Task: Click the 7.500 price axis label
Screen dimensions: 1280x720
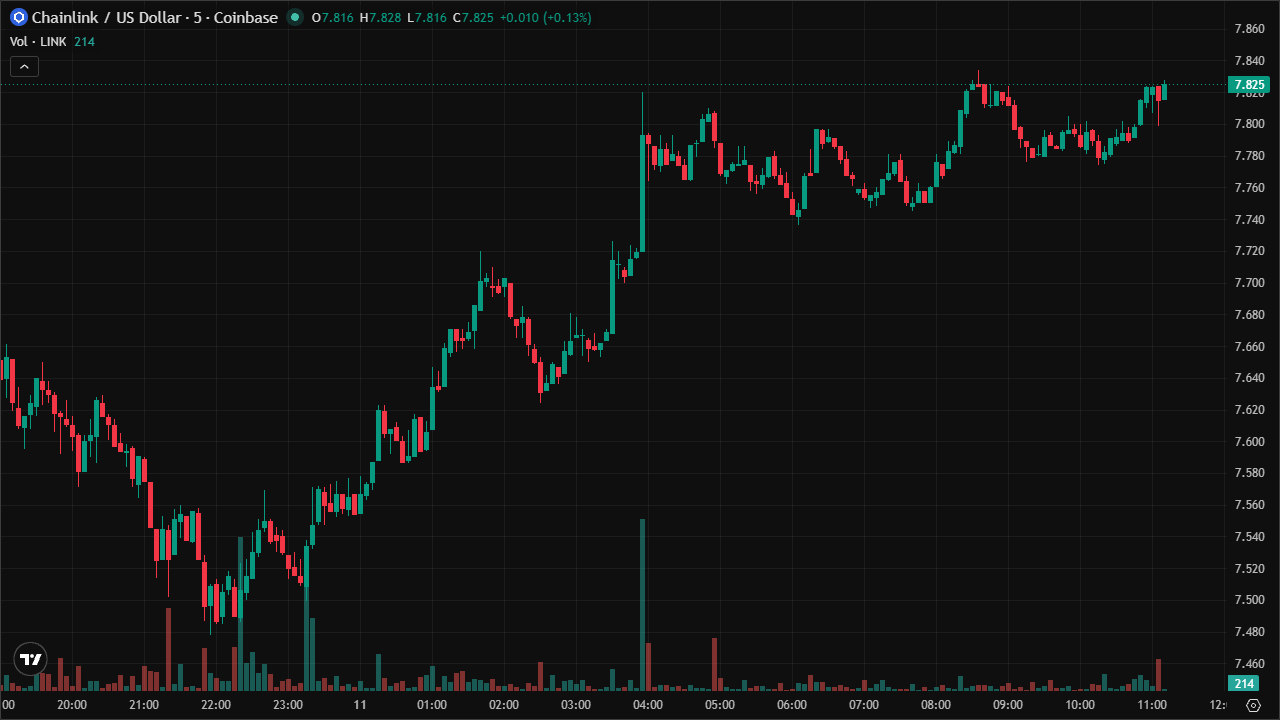Action: pos(1249,600)
